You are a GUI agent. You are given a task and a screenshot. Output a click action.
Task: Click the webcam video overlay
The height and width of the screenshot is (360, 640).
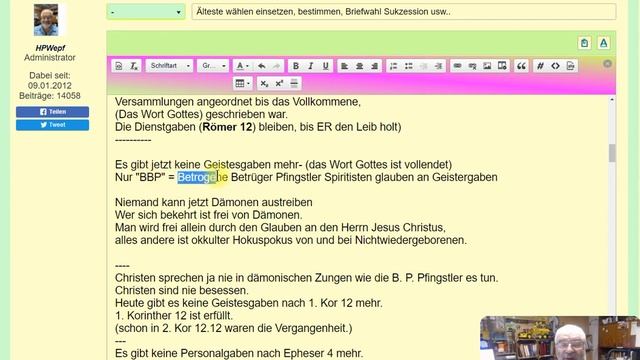[560, 338]
